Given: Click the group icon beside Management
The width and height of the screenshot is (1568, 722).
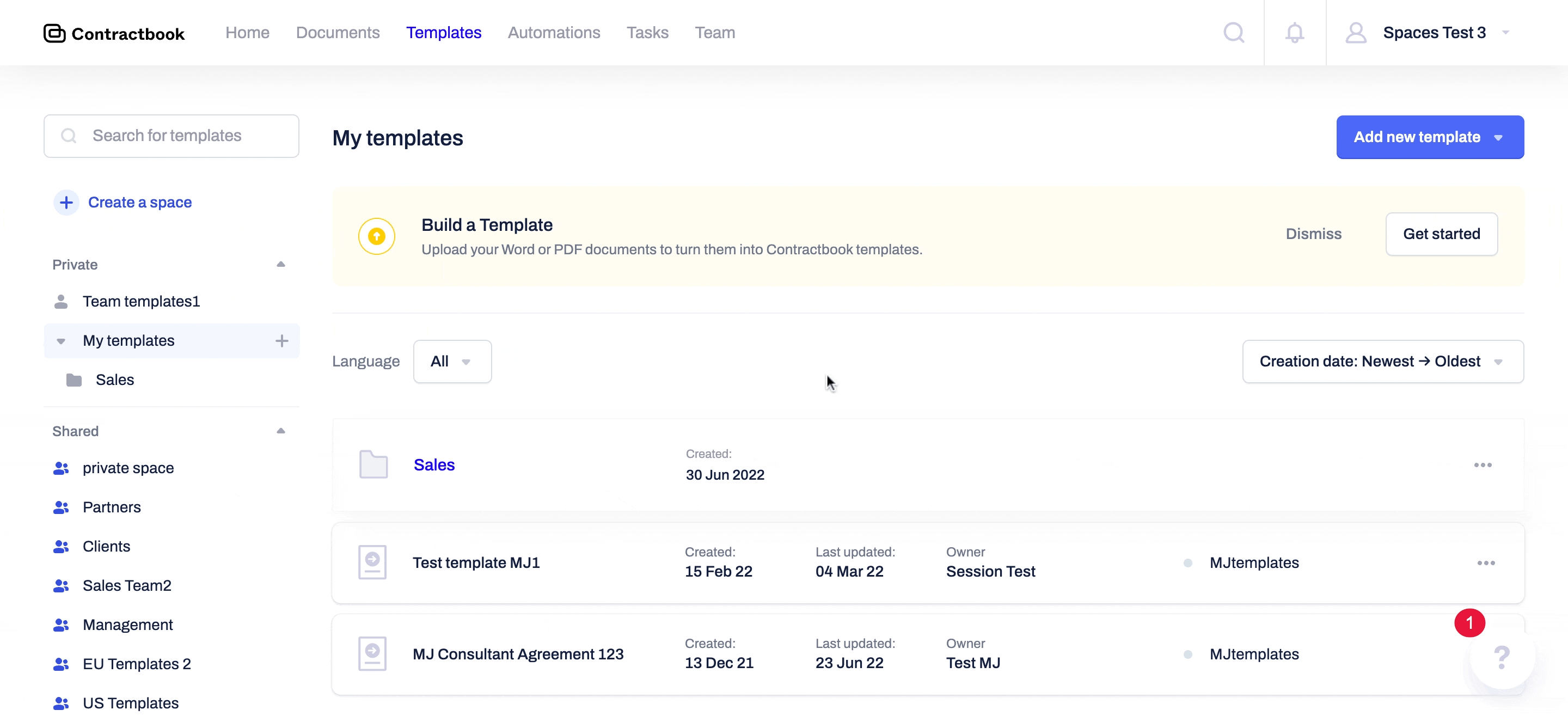Looking at the screenshot, I should (x=61, y=625).
